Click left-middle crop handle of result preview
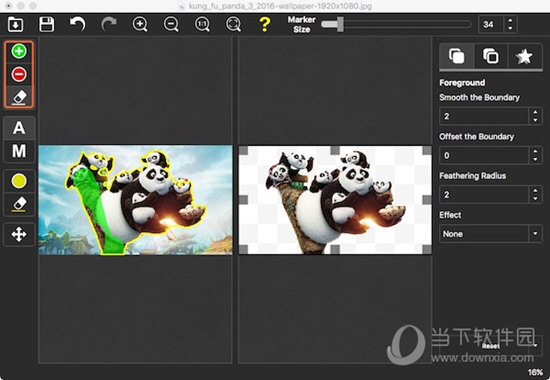This screenshot has width=550, height=380. coord(243,200)
